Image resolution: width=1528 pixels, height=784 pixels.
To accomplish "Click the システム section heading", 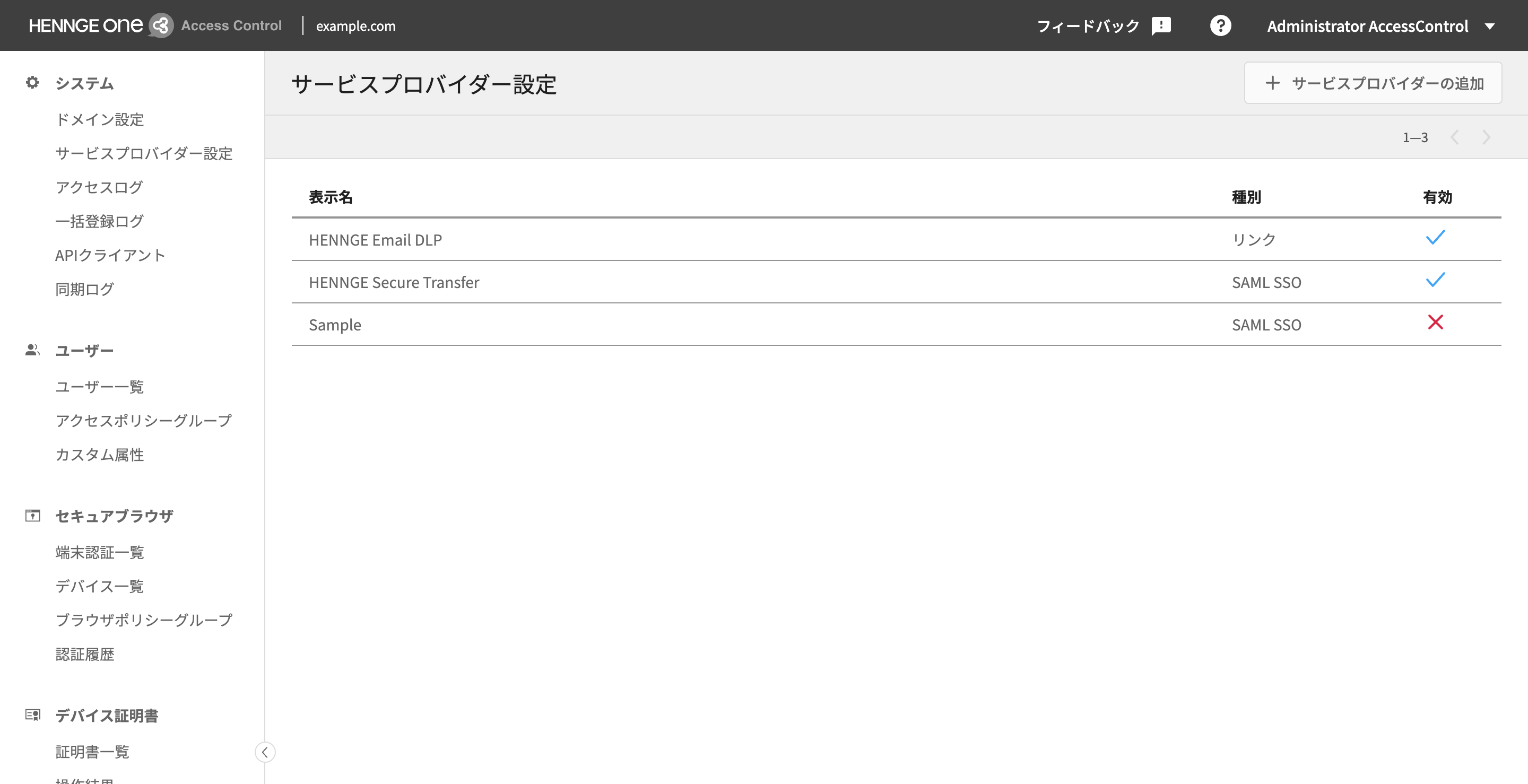I will point(84,83).
